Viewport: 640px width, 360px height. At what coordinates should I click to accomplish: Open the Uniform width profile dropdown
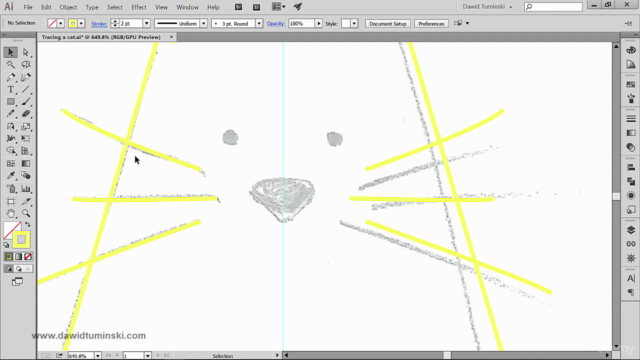[x=203, y=24]
